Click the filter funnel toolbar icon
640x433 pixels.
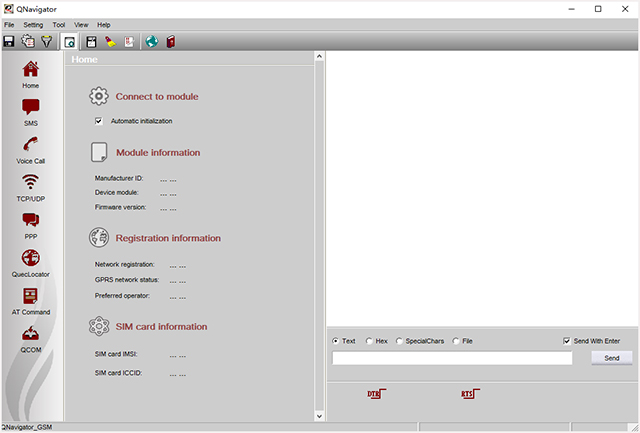[47, 42]
